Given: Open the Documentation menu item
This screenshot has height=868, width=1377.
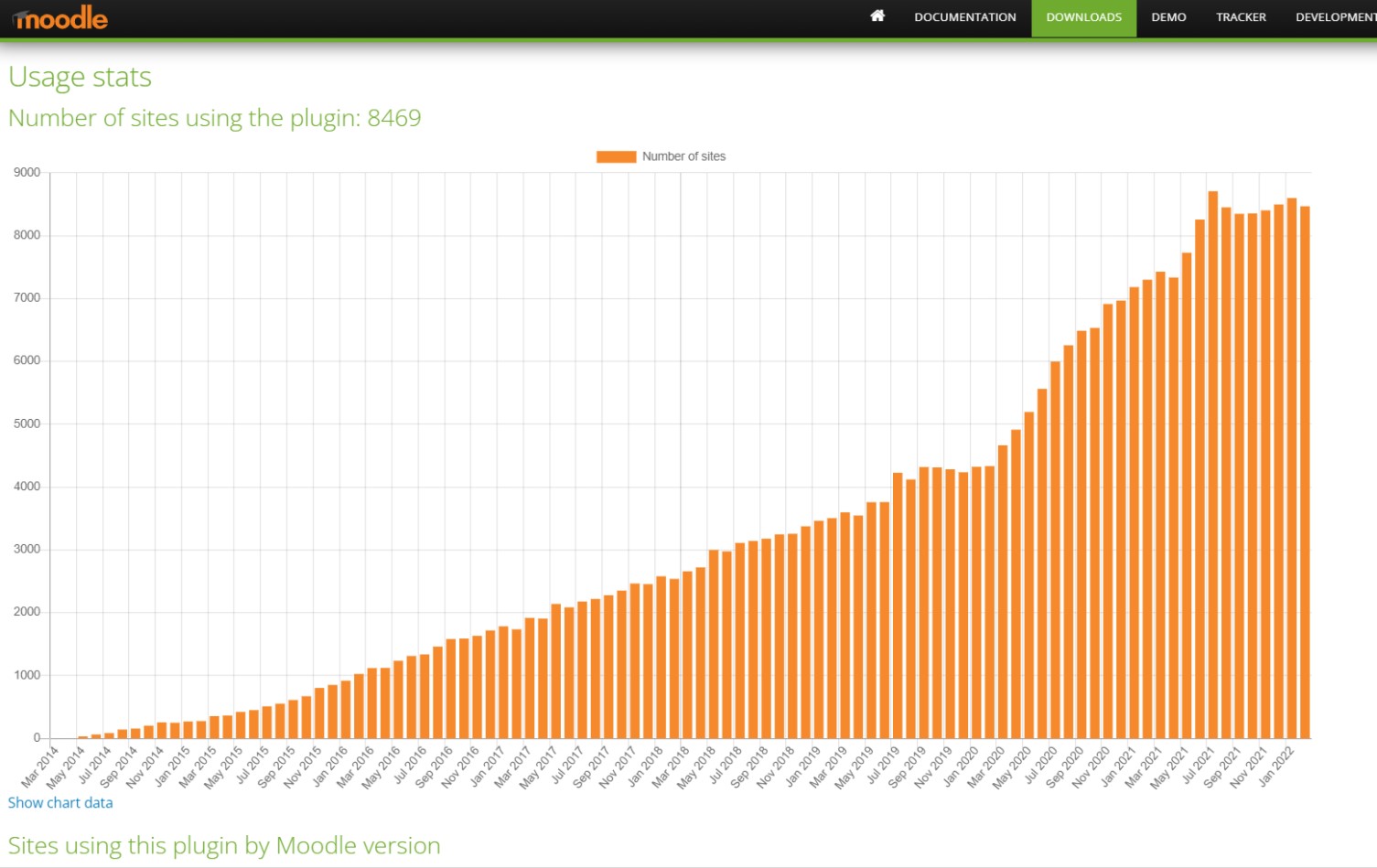Looking at the screenshot, I should click(964, 17).
